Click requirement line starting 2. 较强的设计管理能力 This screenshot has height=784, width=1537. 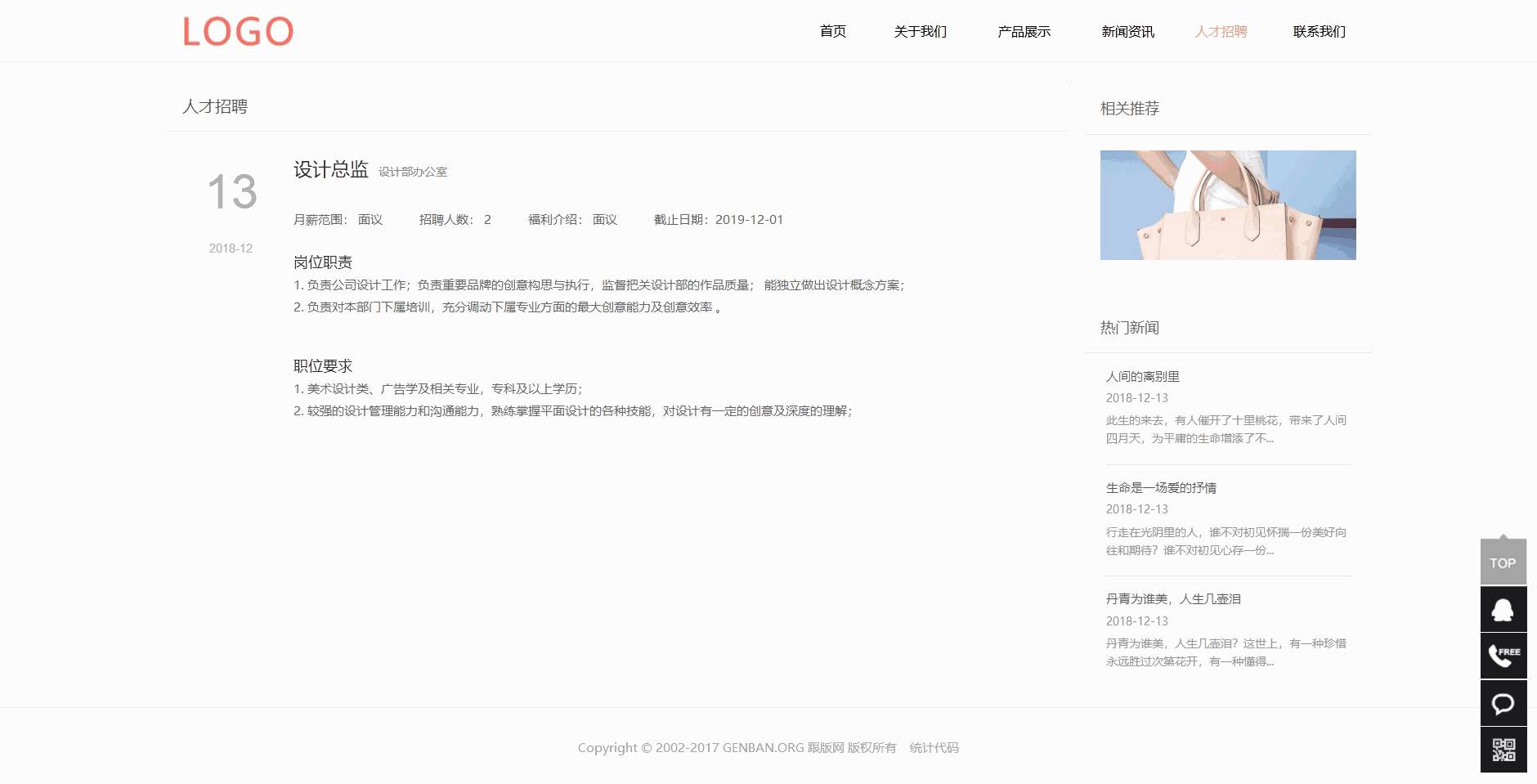point(573,411)
